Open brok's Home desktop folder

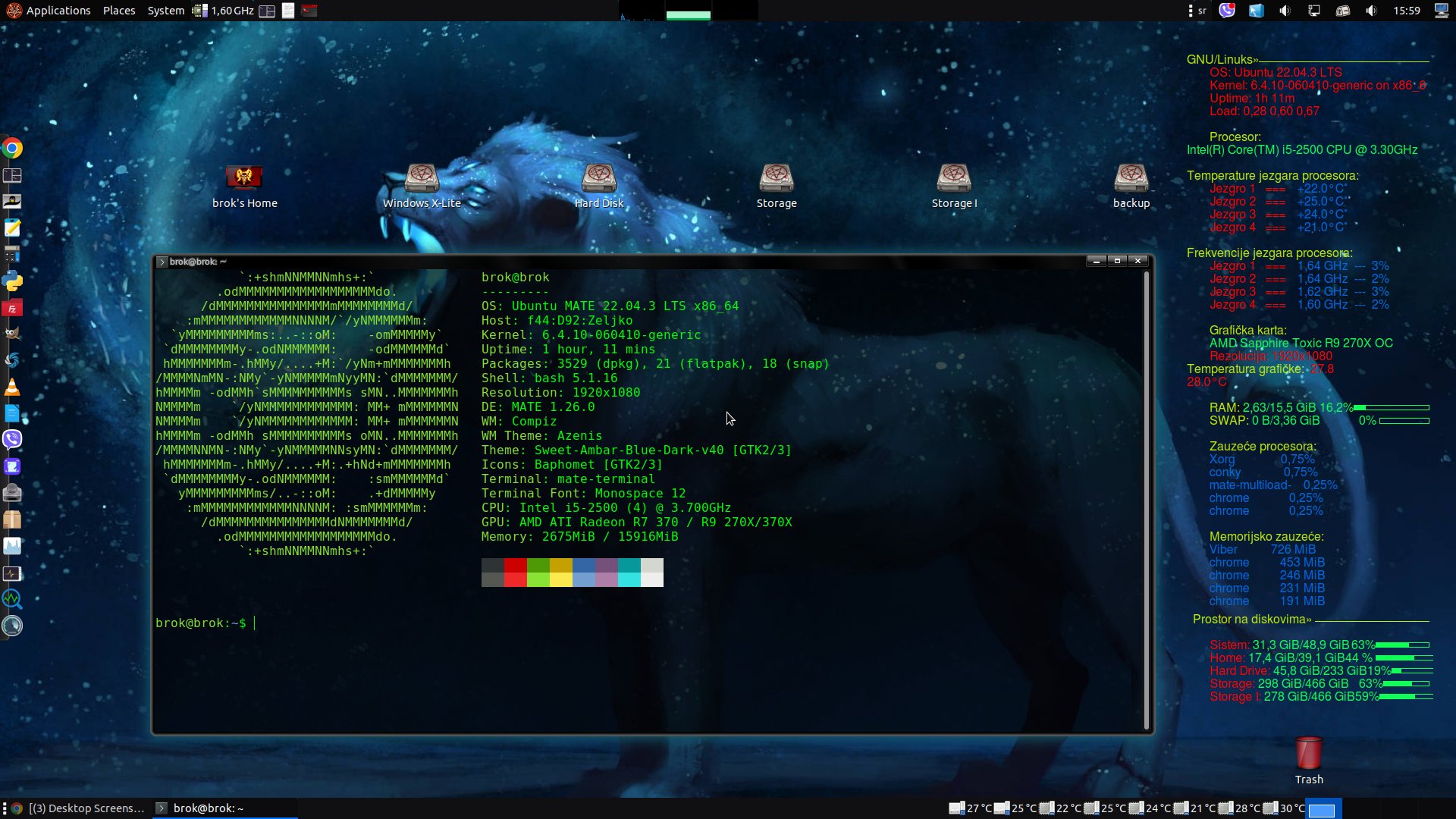pos(244,179)
